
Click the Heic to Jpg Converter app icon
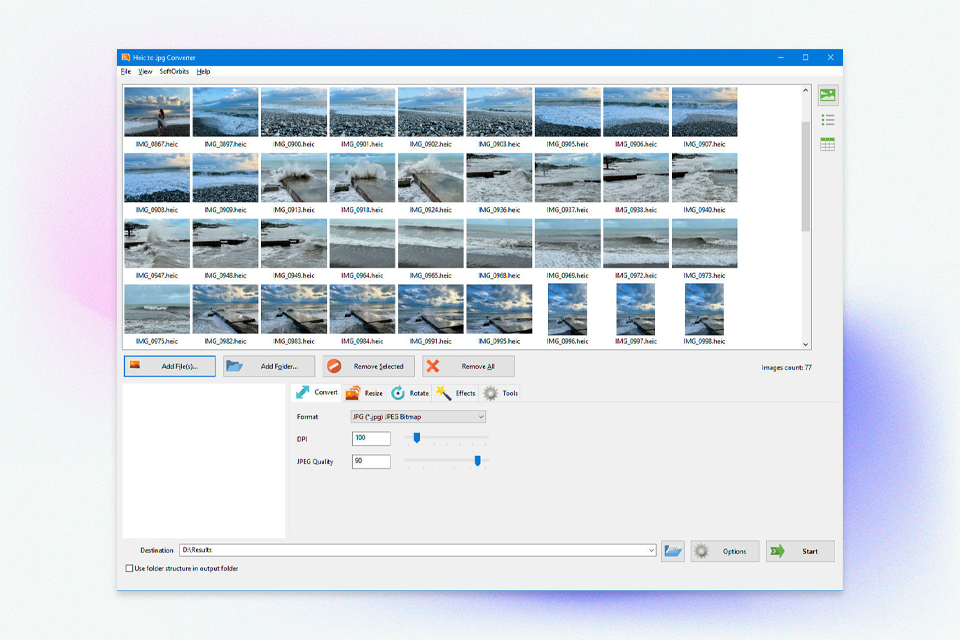[126, 58]
